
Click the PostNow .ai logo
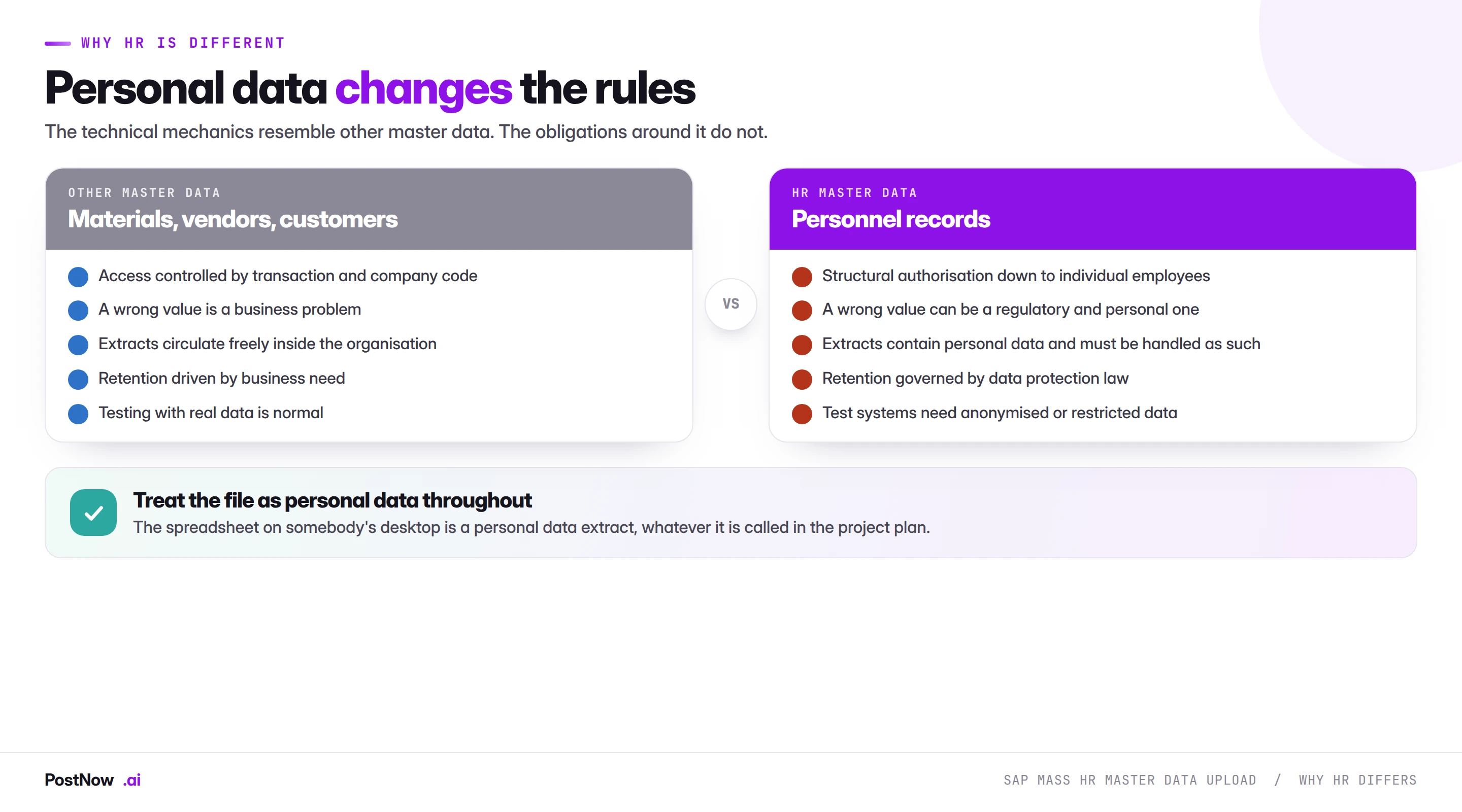92,780
